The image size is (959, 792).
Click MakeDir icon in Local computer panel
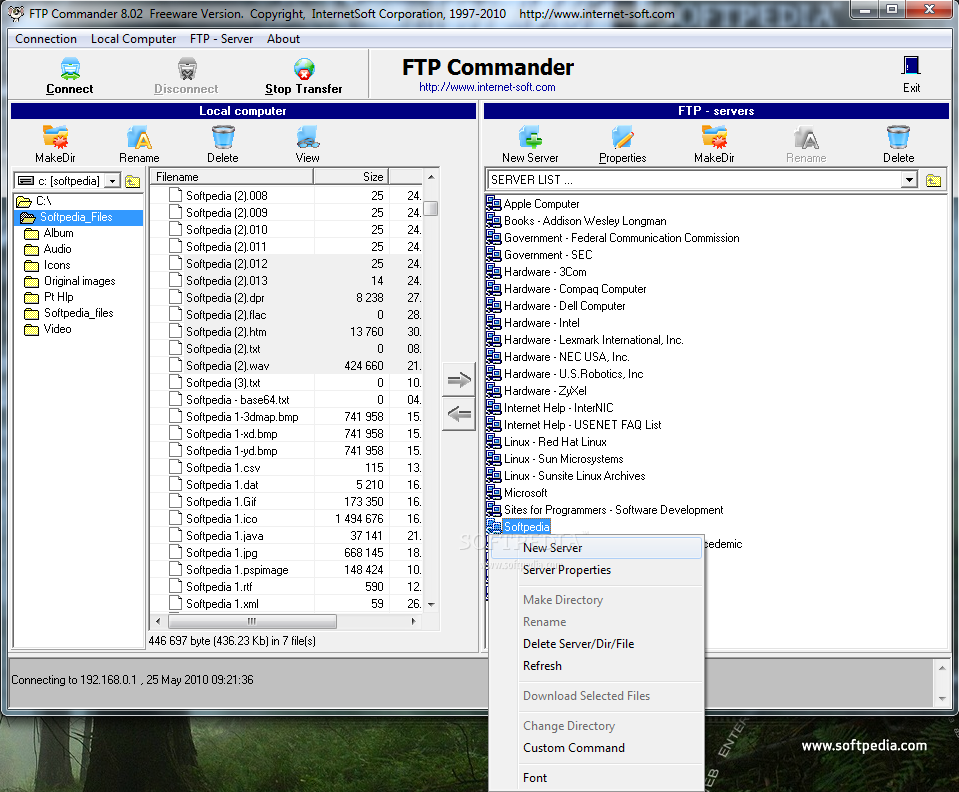pyautogui.click(x=56, y=137)
